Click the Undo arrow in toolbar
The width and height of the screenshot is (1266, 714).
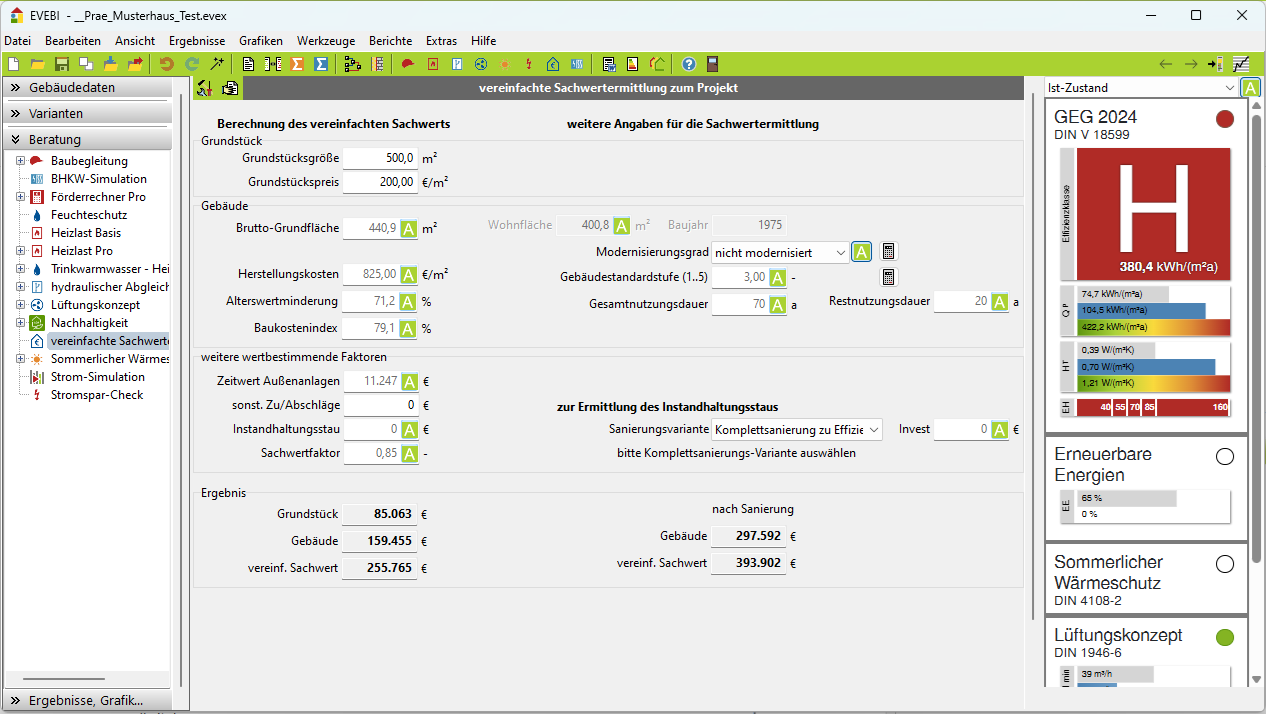point(167,64)
